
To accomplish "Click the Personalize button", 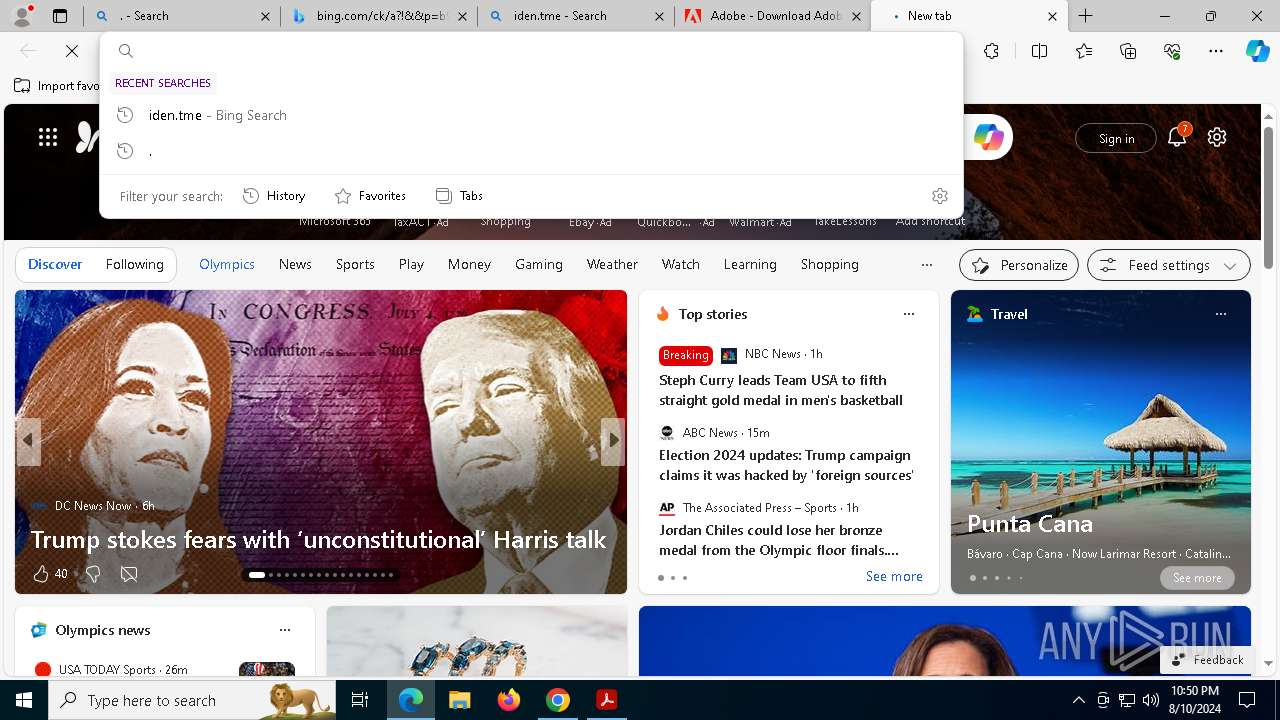I will [1019, 265].
